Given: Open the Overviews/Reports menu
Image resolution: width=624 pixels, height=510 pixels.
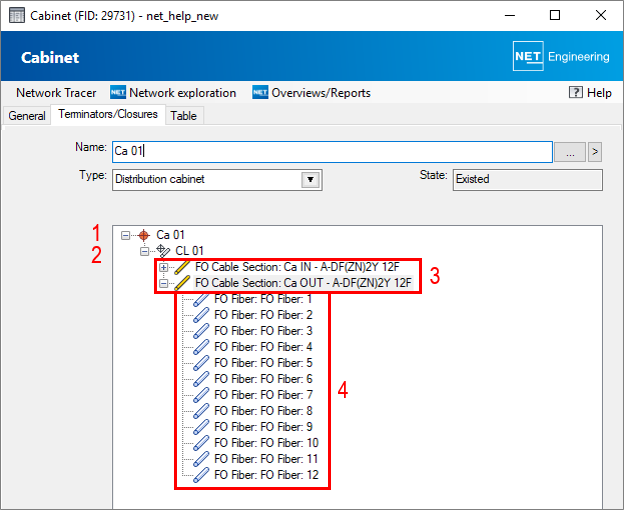Looking at the screenshot, I should [312, 93].
